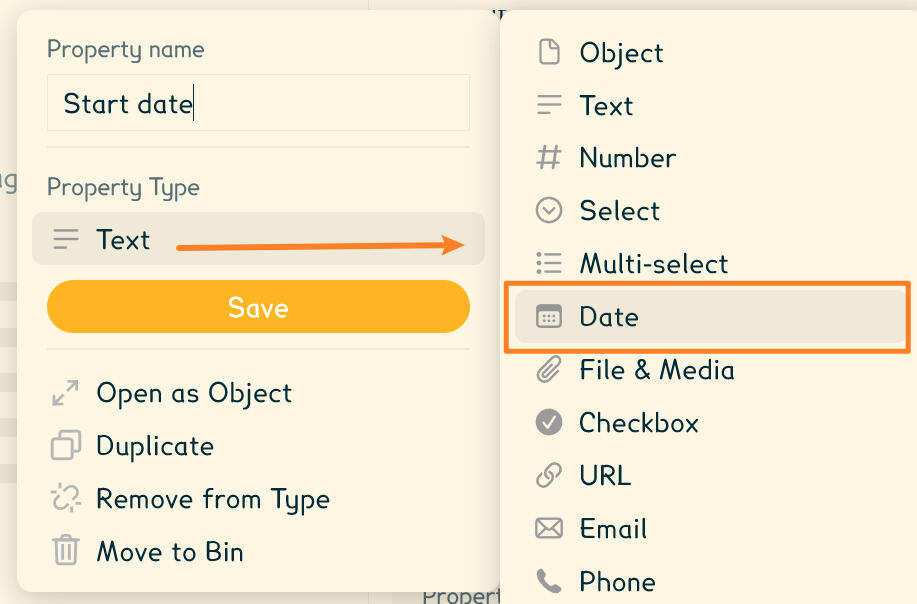Click the URL chain link icon

pyautogui.click(x=549, y=476)
